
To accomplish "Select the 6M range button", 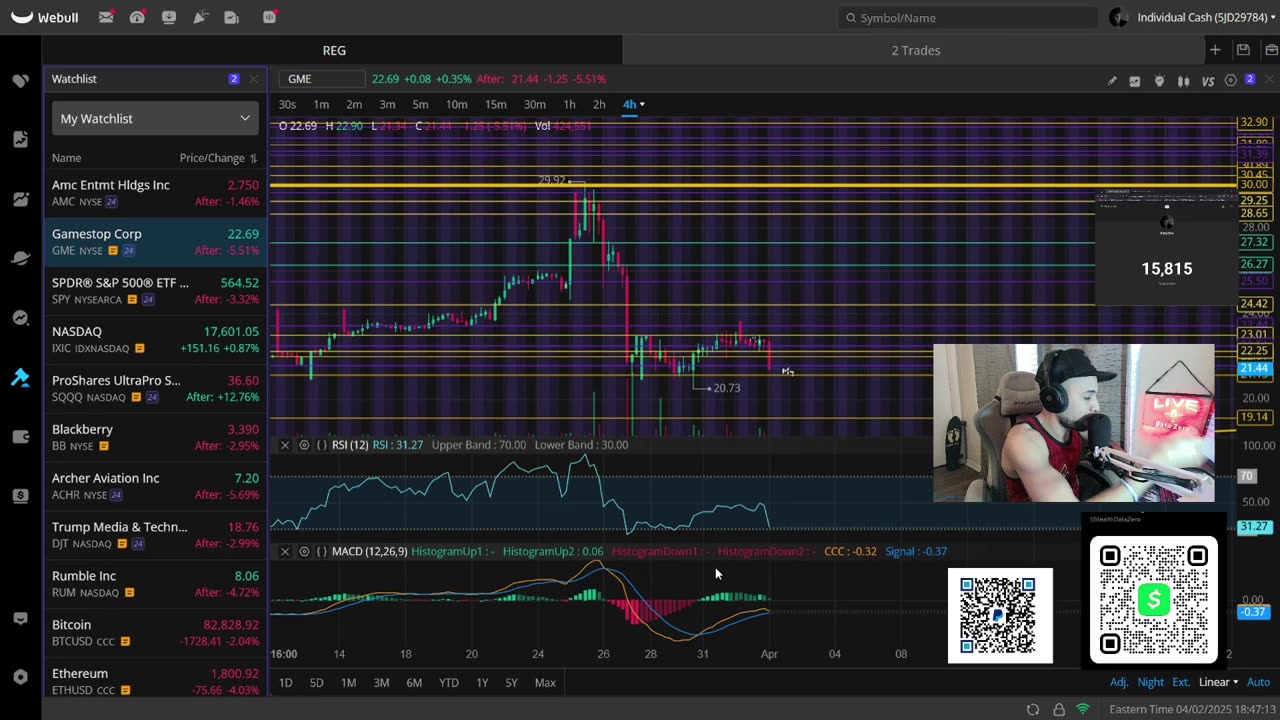I will tap(414, 682).
